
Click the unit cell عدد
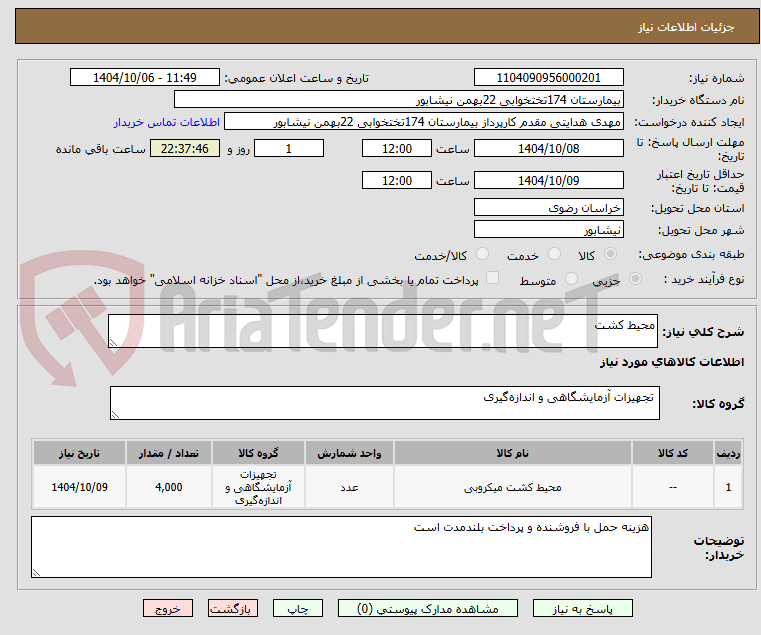coord(349,487)
